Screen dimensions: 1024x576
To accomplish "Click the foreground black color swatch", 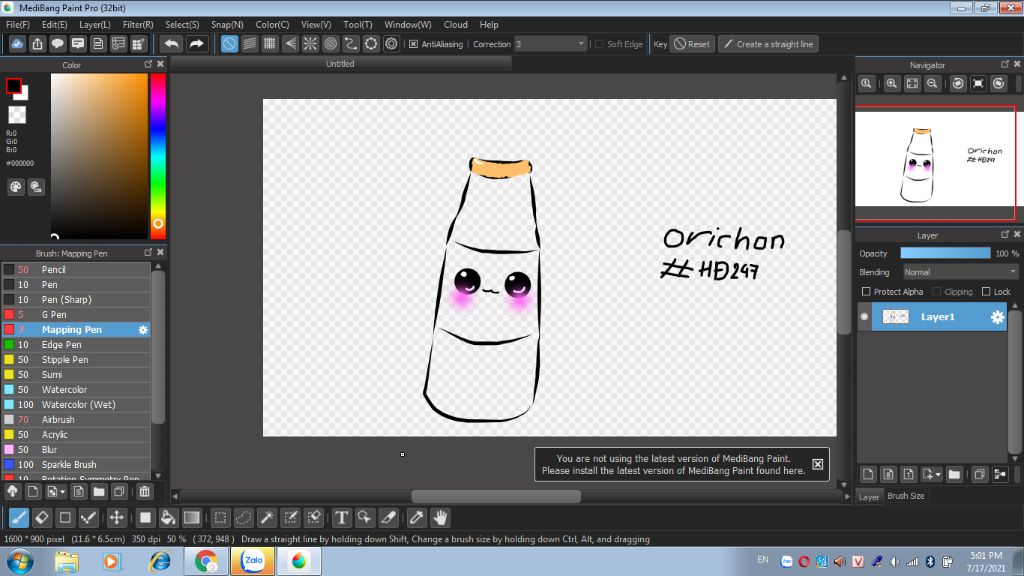I will click(13, 86).
